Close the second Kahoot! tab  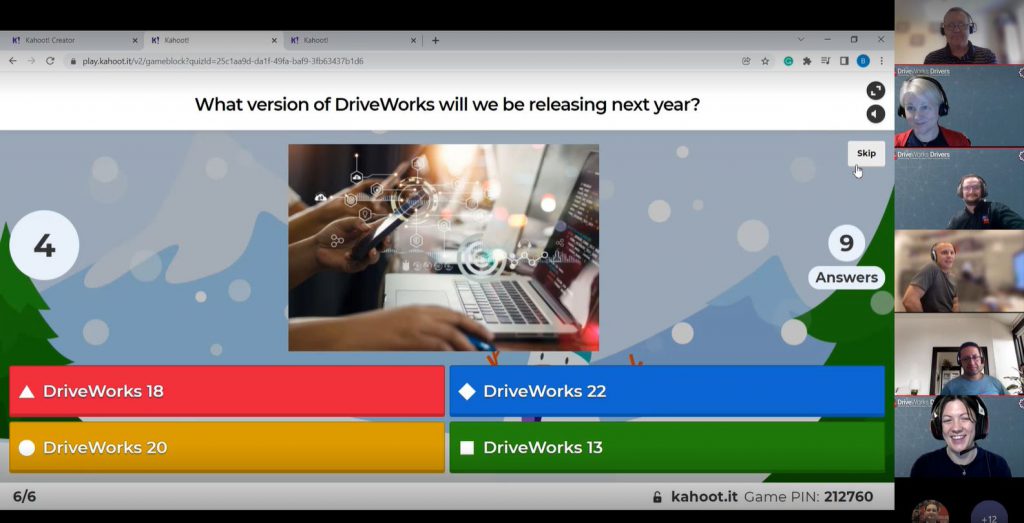274,40
